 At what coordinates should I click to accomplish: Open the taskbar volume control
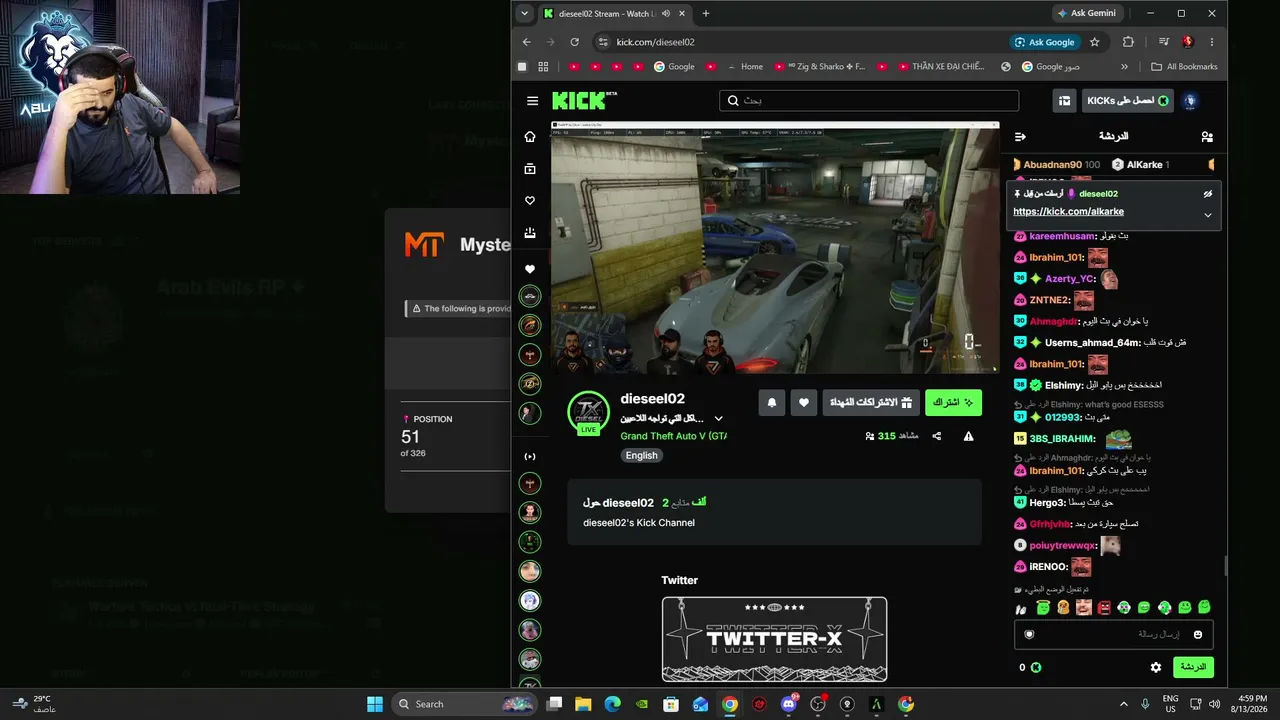pos(1214,704)
